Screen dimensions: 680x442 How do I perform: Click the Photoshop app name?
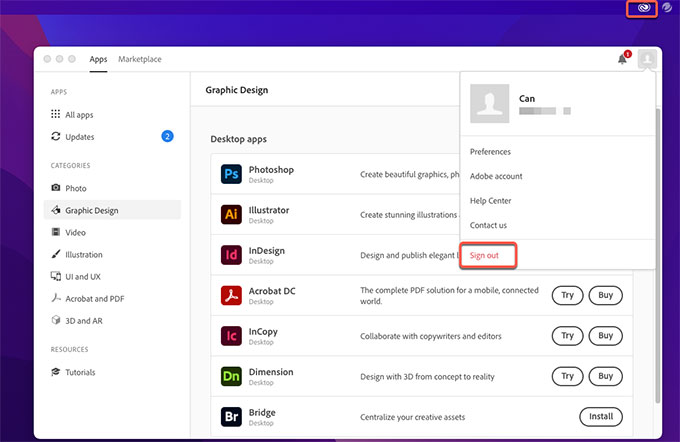[x=271, y=170]
